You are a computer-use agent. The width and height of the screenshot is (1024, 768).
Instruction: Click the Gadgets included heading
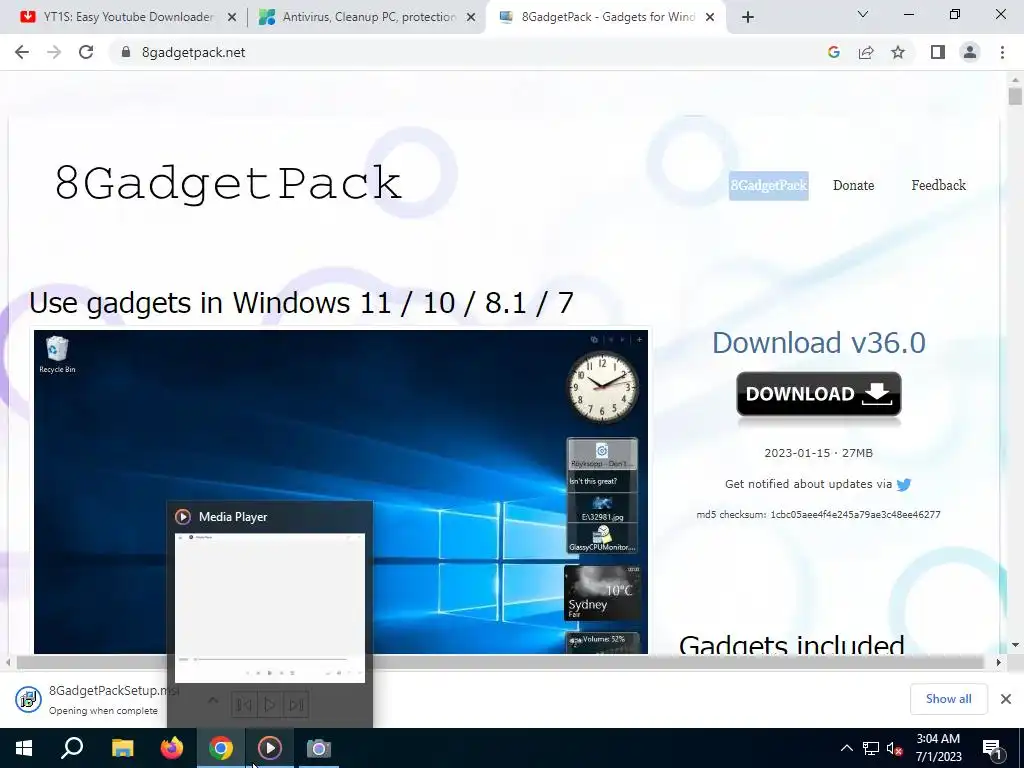tap(792, 645)
